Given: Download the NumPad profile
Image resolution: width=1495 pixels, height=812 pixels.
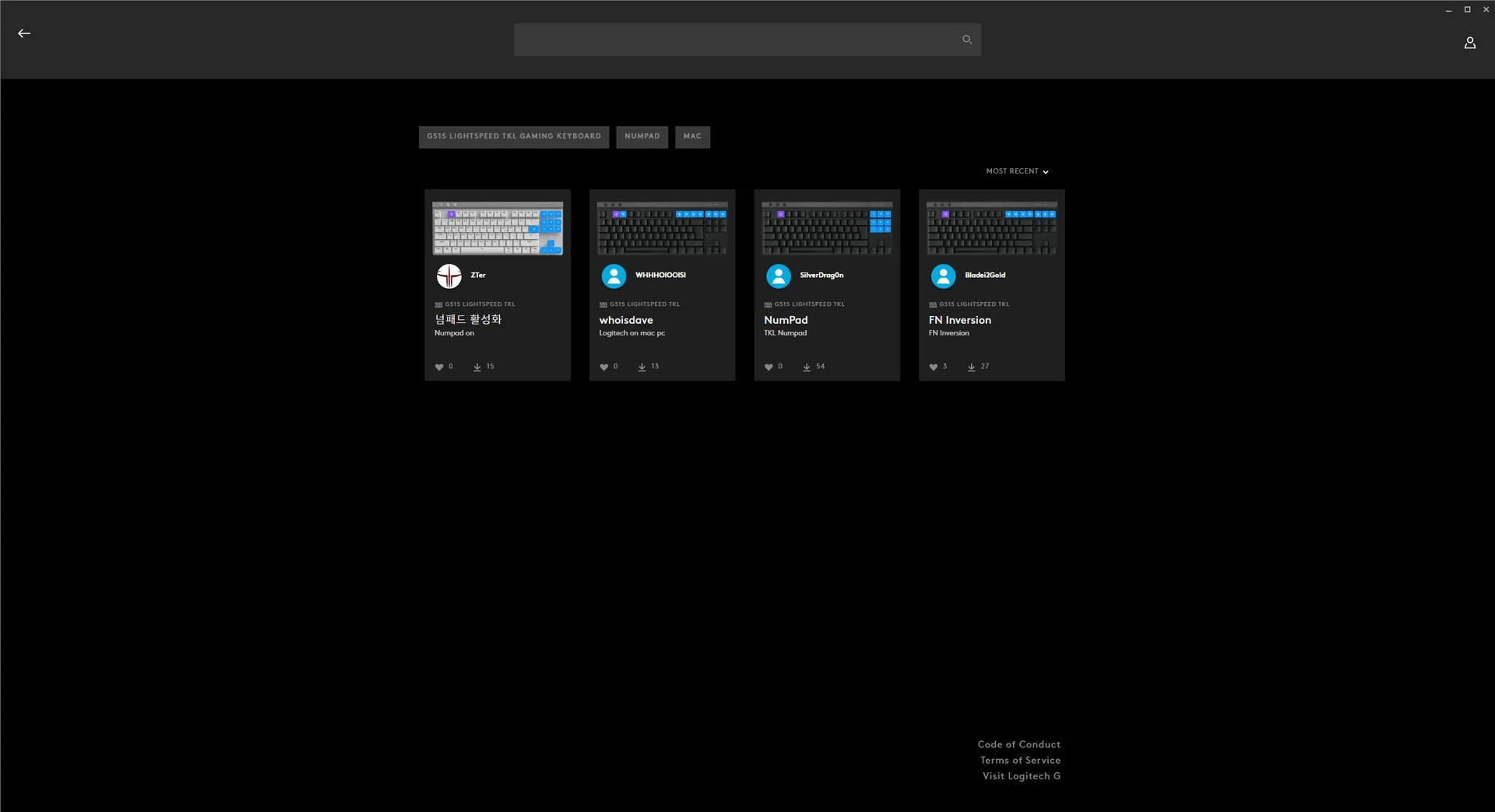Looking at the screenshot, I should (x=807, y=367).
